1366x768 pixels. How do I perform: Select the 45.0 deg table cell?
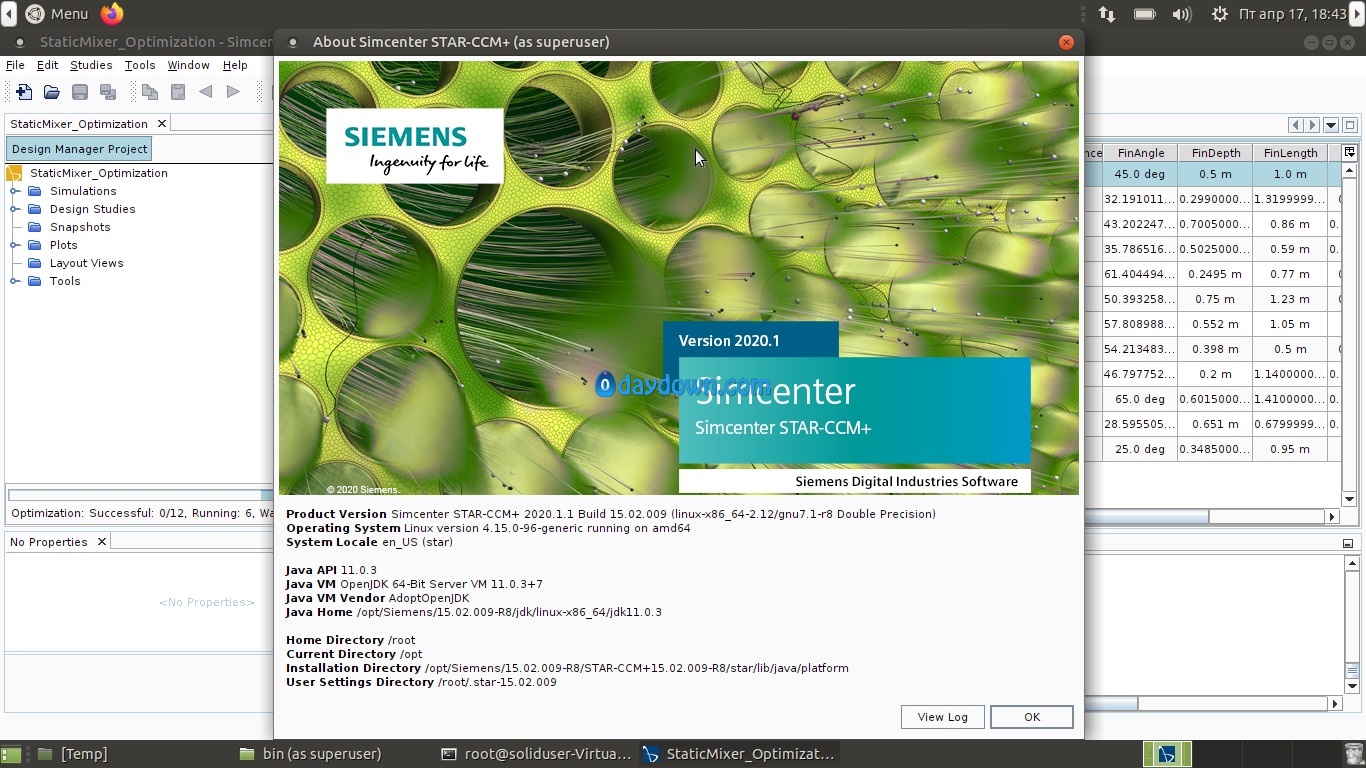coord(1140,174)
